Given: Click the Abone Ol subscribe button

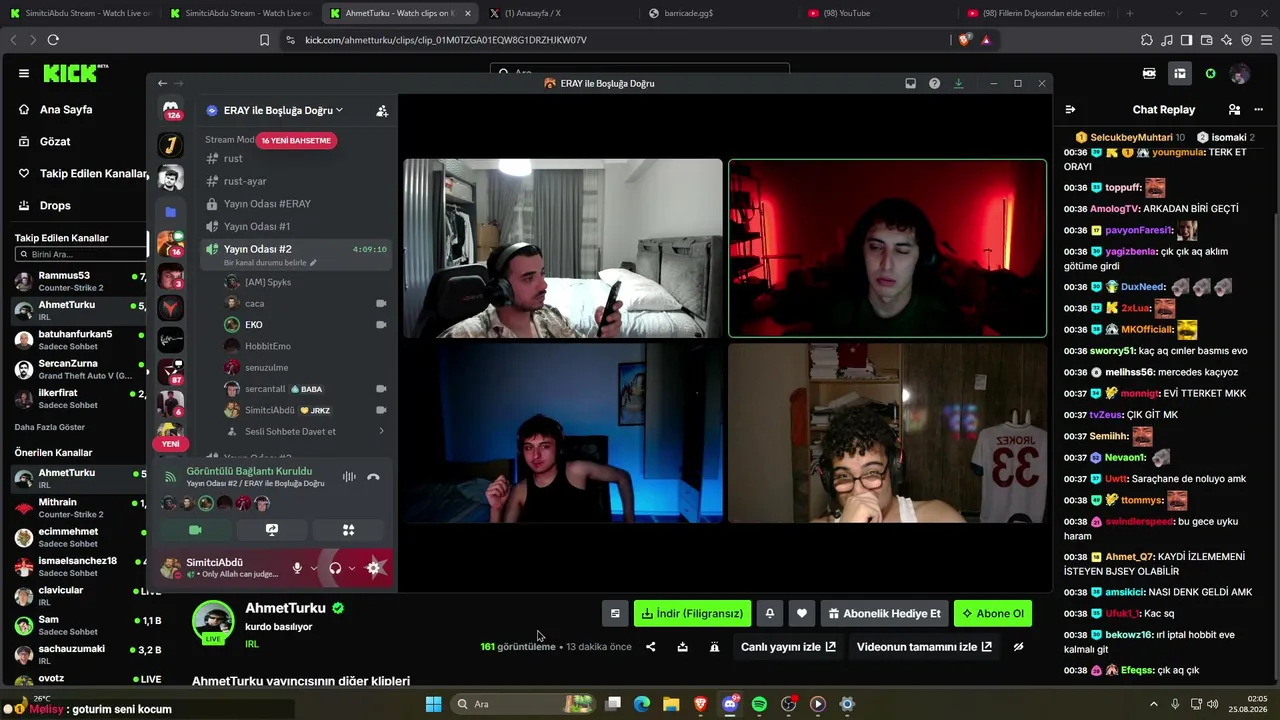Looking at the screenshot, I should pos(993,614).
